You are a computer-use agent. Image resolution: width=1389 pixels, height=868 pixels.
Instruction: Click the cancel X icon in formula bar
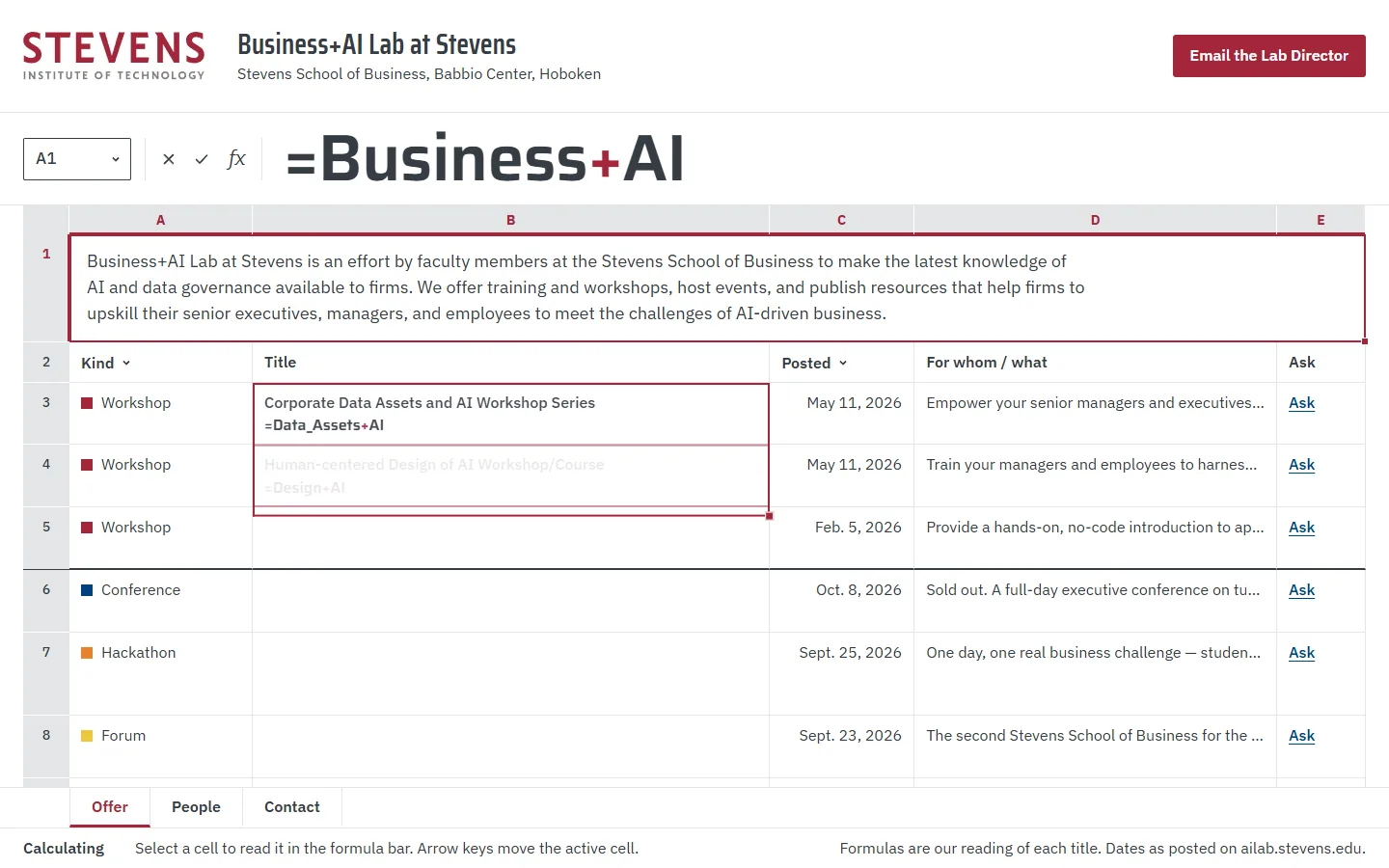169,159
